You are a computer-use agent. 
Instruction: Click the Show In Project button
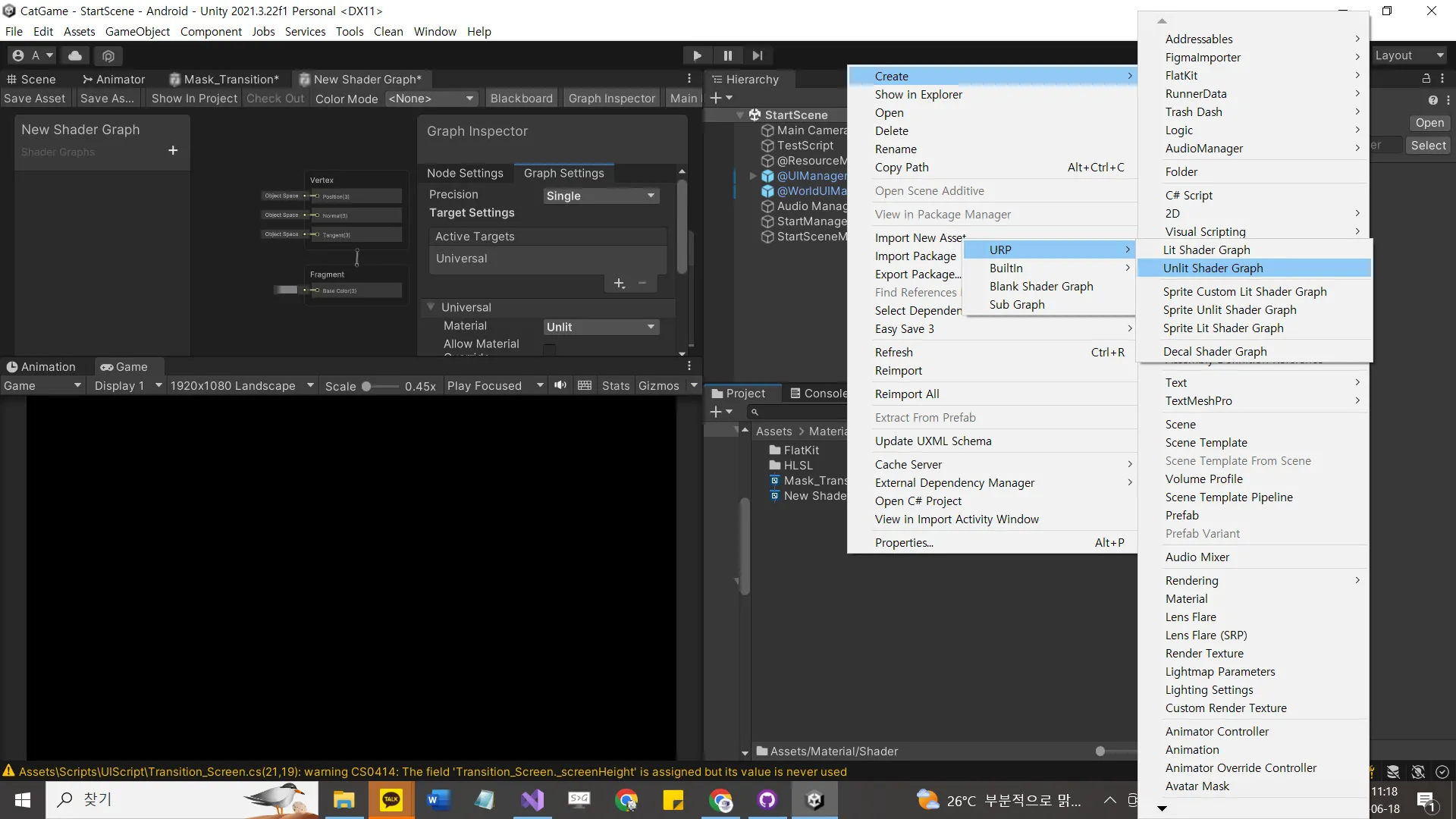[x=194, y=99]
